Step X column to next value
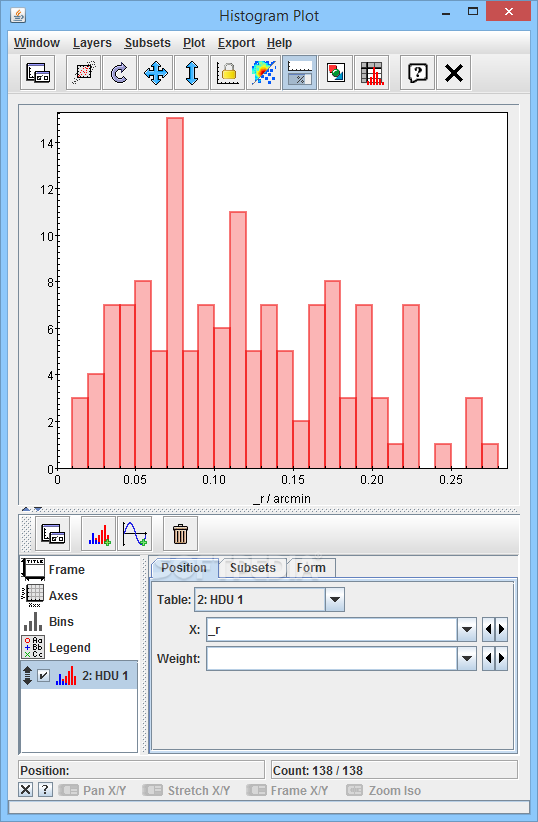The image size is (538, 822). coord(501,630)
